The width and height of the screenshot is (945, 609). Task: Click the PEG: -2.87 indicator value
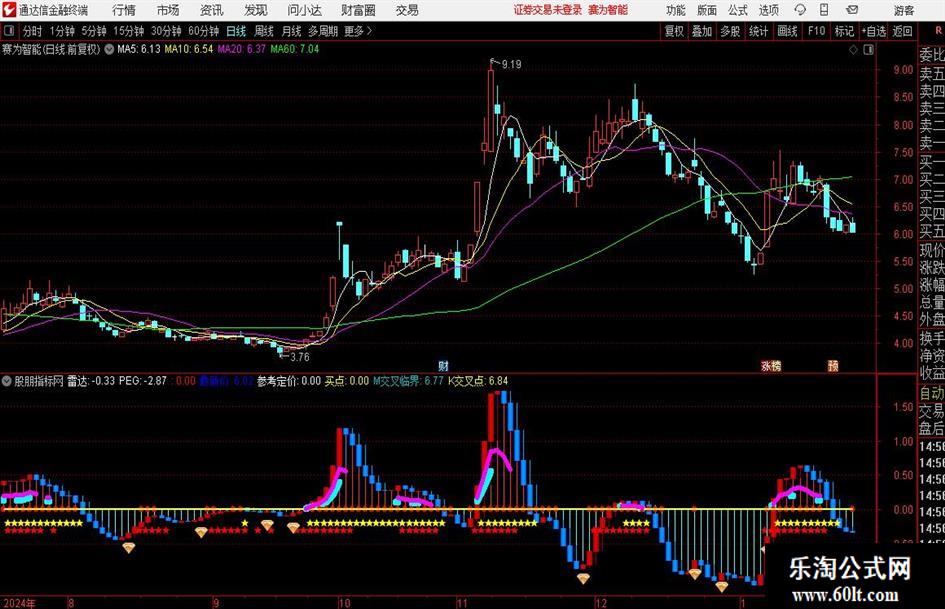click(142, 381)
